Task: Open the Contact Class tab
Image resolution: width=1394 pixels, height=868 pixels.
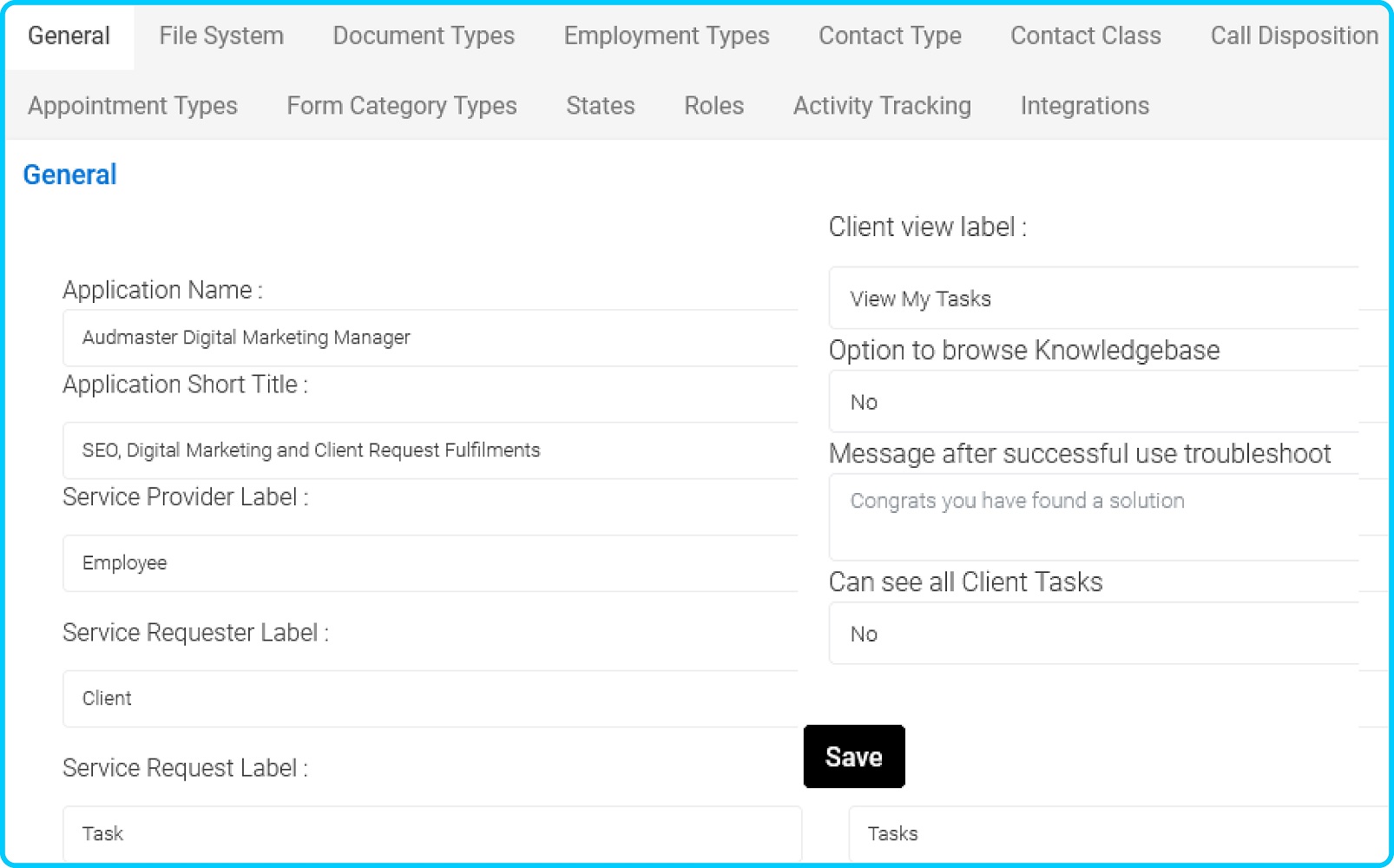Action: point(1085,36)
